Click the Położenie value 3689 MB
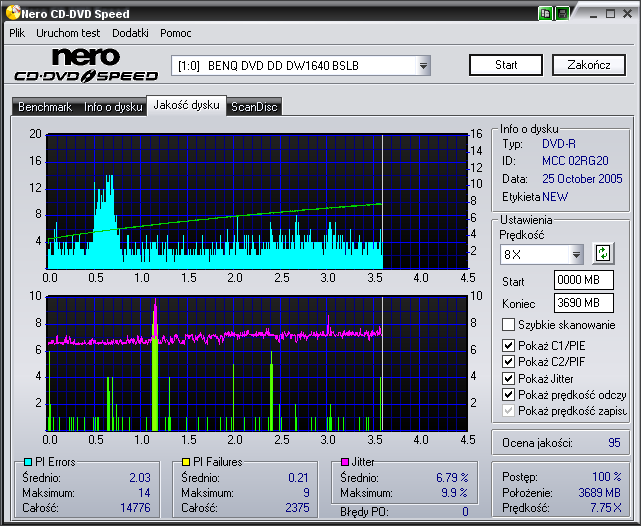 599,493
